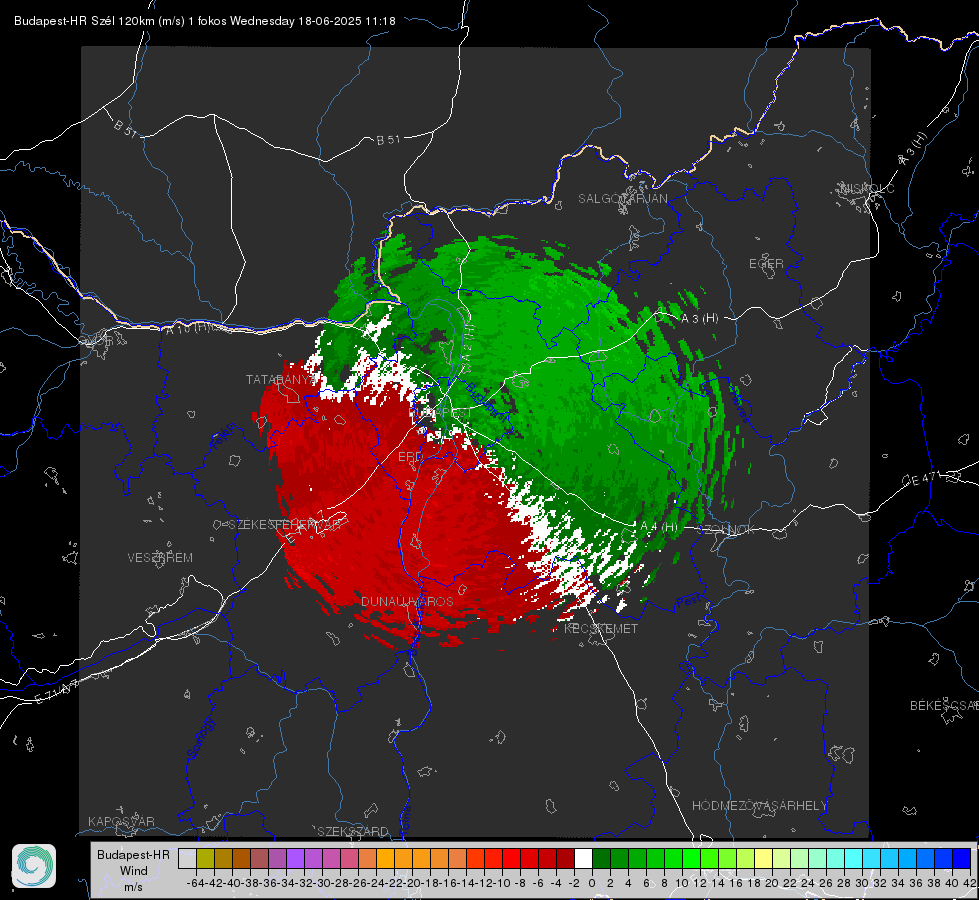Click the blue 'Pest' county label near Kecskemét

(x=689, y=601)
